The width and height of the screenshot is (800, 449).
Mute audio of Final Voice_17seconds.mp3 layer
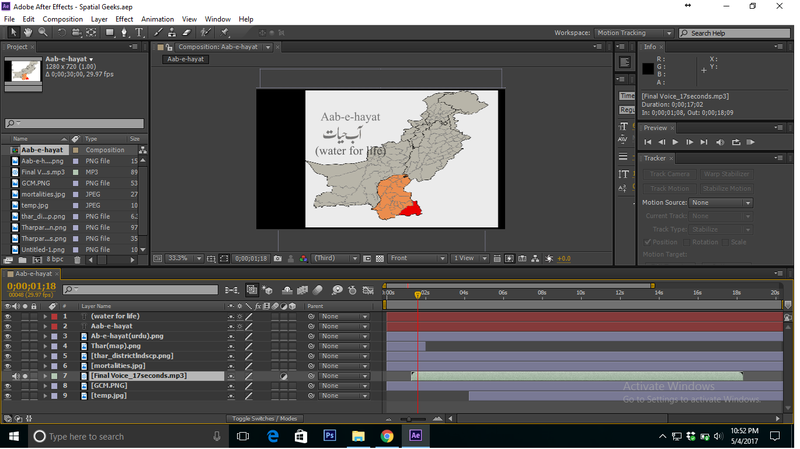click(15, 376)
